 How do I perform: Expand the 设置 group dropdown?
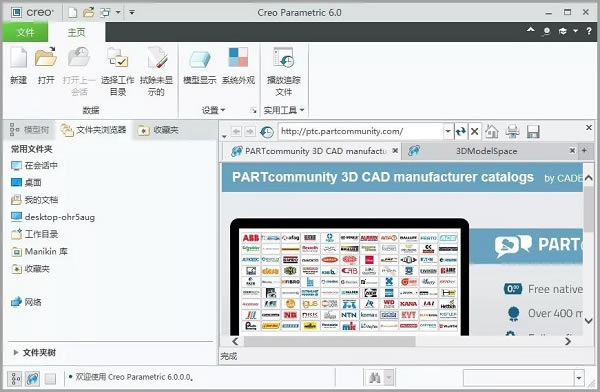click(214, 110)
